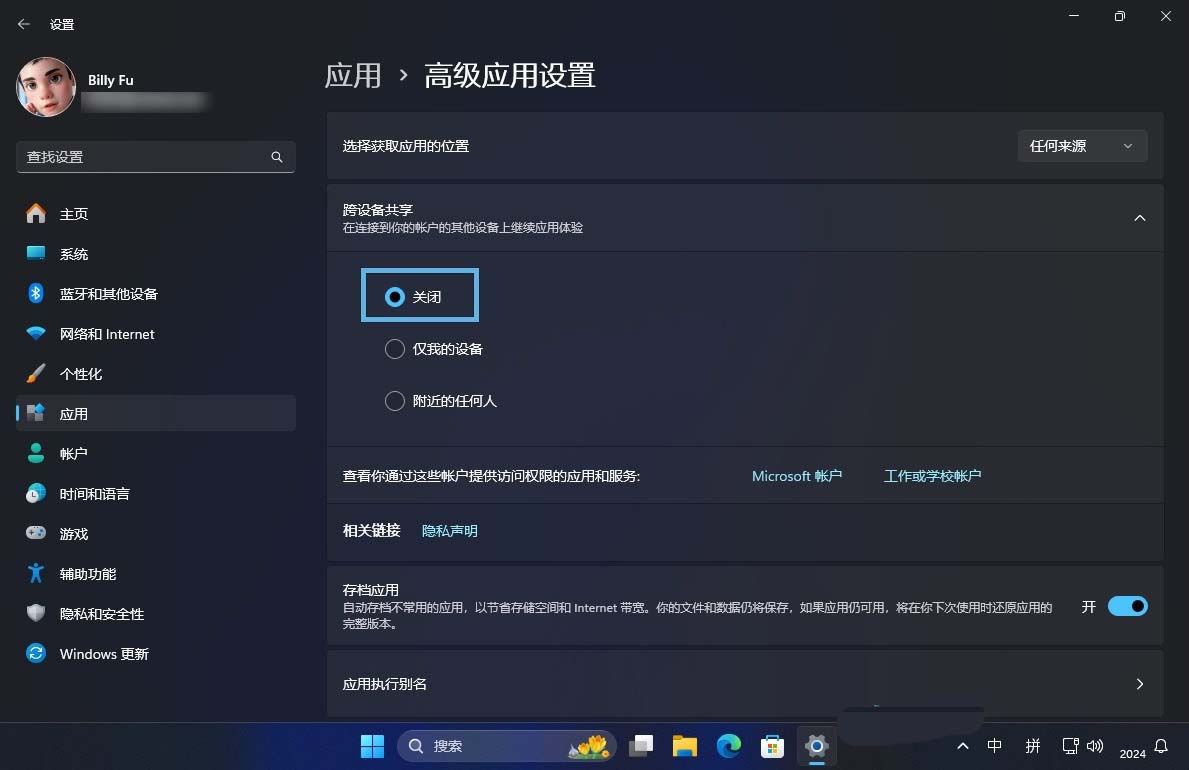Viewport: 1189px width, 770px height.
Task: Open Windows 更新 settings
Action: [x=105, y=653]
